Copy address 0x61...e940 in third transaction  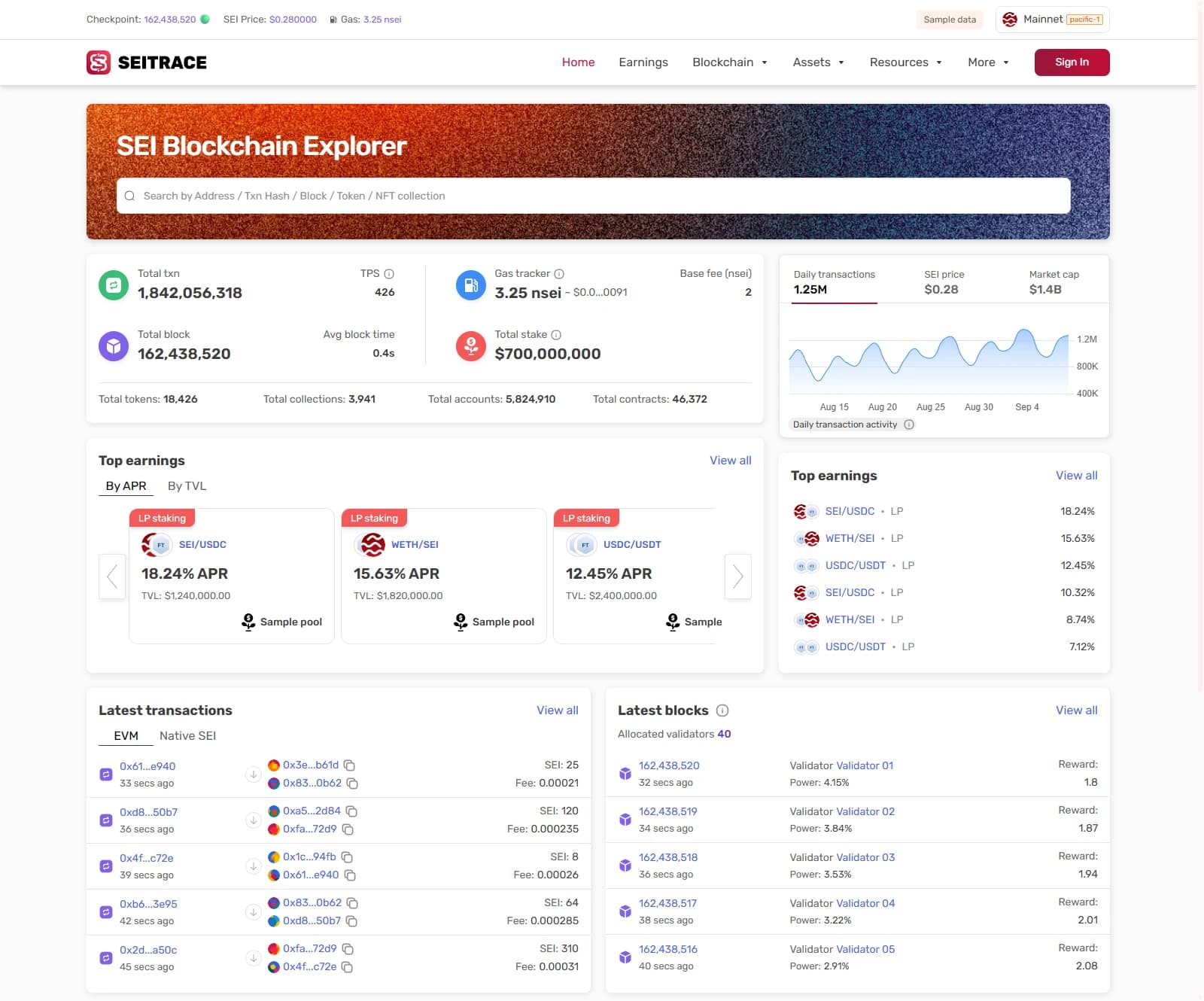[x=350, y=875]
